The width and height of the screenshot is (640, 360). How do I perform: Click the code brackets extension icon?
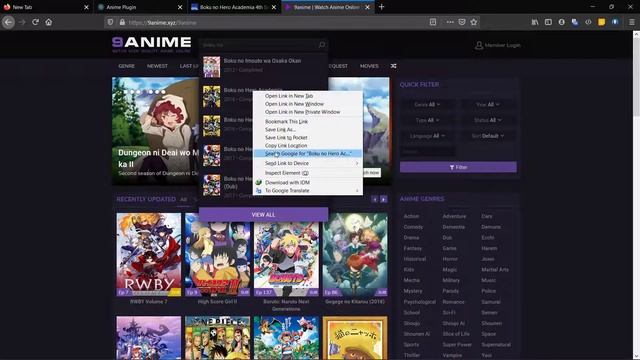588,22
